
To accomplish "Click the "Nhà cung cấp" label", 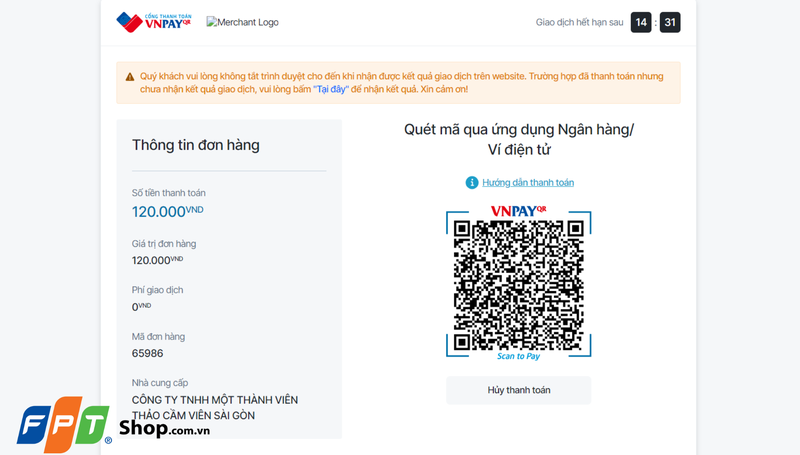I will click(160, 383).
